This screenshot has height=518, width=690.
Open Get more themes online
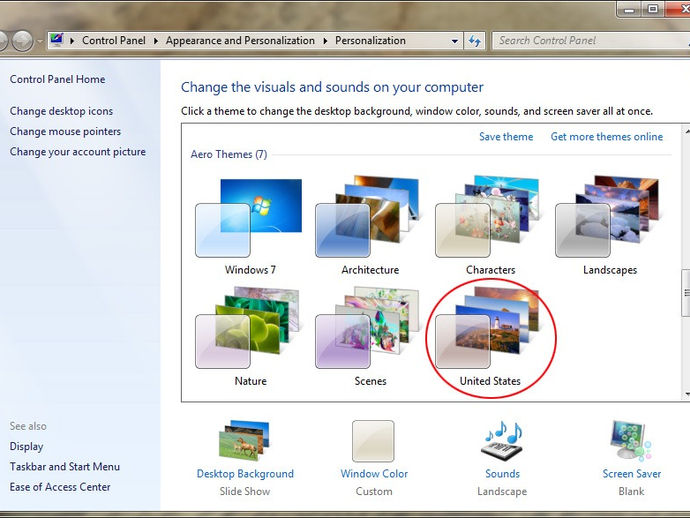pyautogui.click(x=606, y=137)
